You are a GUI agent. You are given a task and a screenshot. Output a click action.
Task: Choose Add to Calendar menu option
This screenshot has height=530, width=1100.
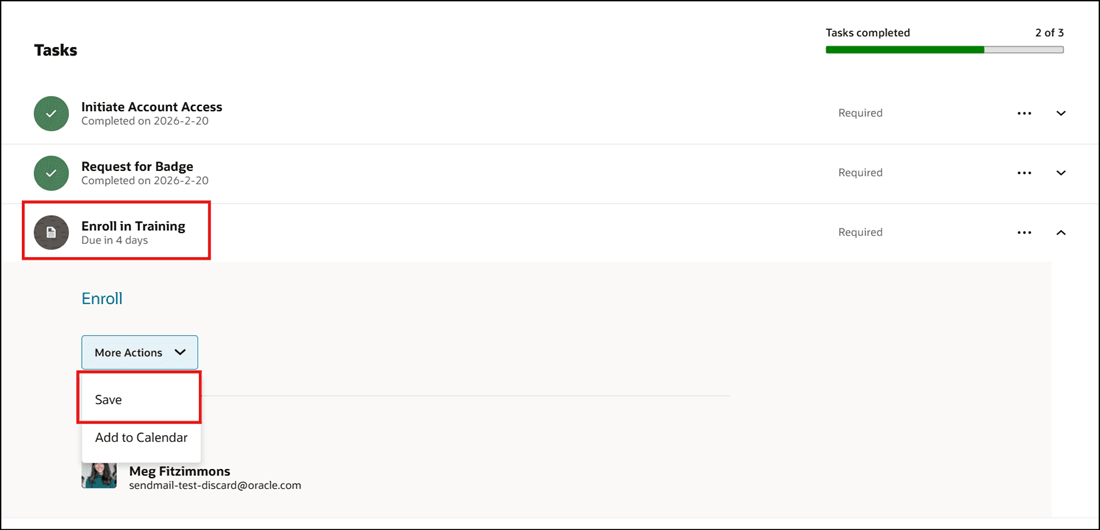click(x=141, y=438)
